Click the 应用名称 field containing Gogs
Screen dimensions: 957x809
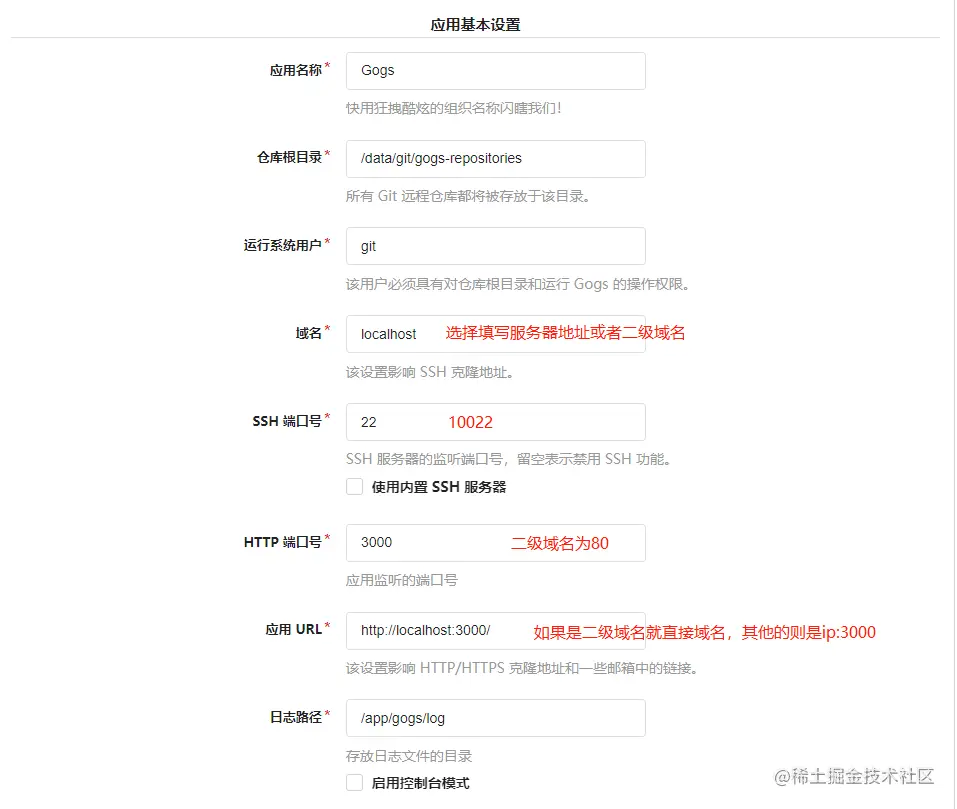coord(496,71)
